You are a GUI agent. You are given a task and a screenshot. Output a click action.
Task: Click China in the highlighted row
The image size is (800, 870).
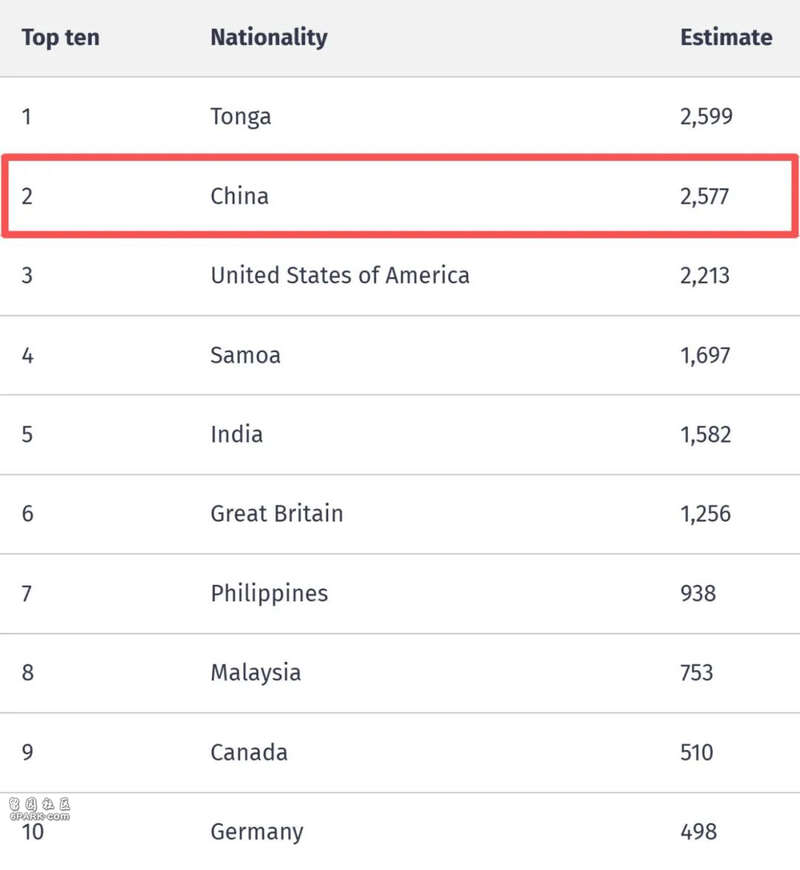pyautogui.click(x=240, y=196)
